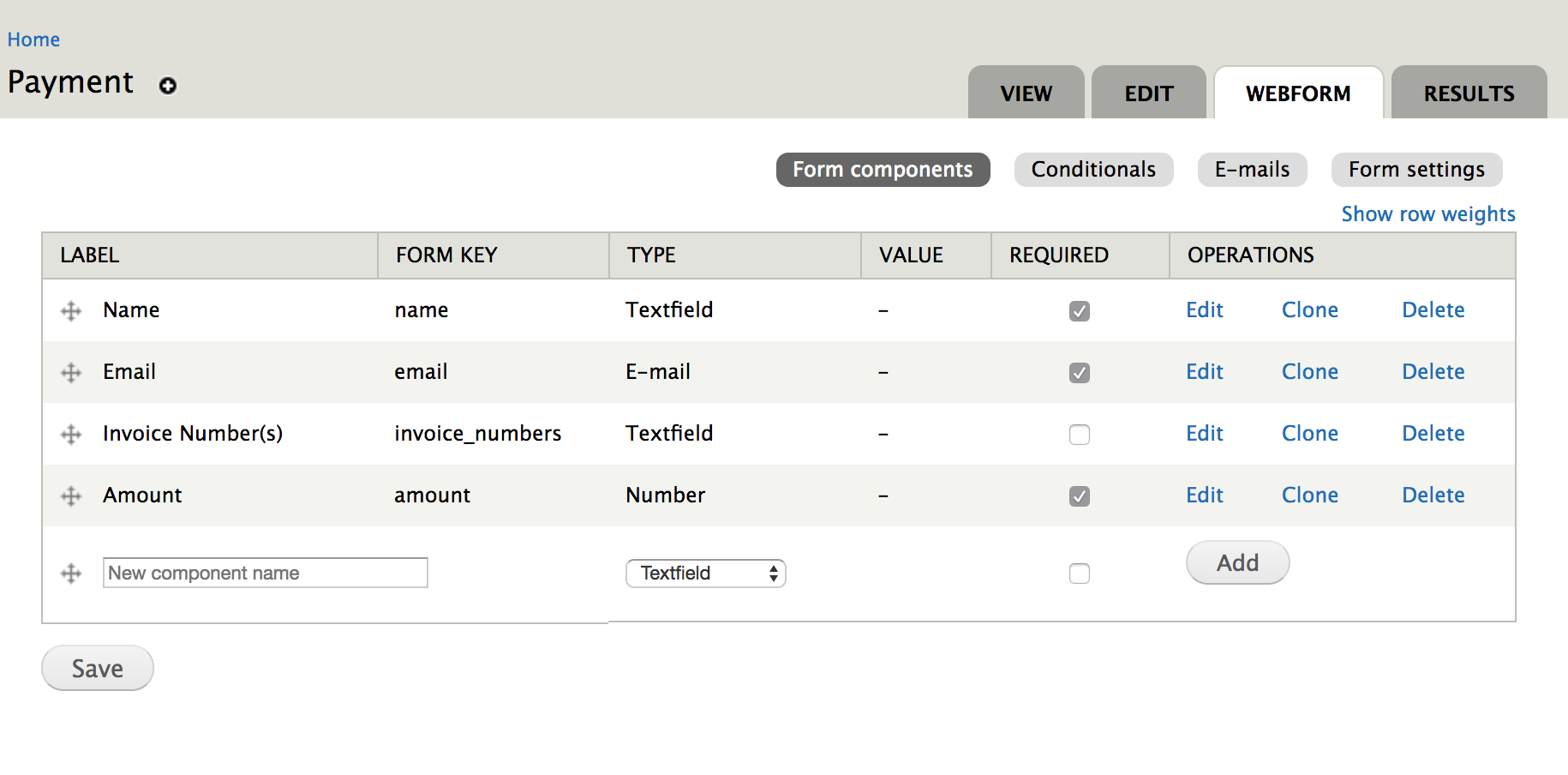Open Form settings

[1416, 169]
